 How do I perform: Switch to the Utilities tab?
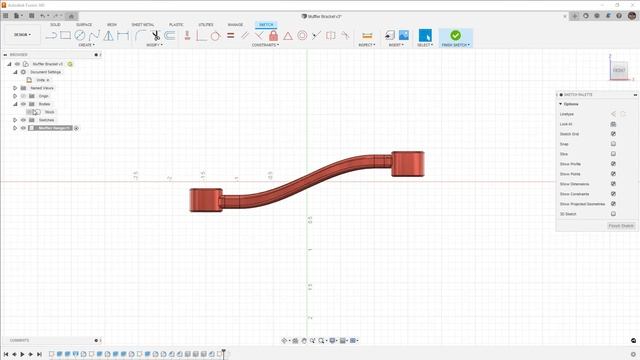point(206,25)
